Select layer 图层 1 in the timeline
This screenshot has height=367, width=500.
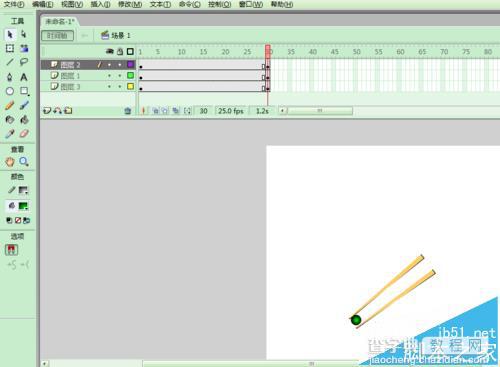[x=88, y=76]
